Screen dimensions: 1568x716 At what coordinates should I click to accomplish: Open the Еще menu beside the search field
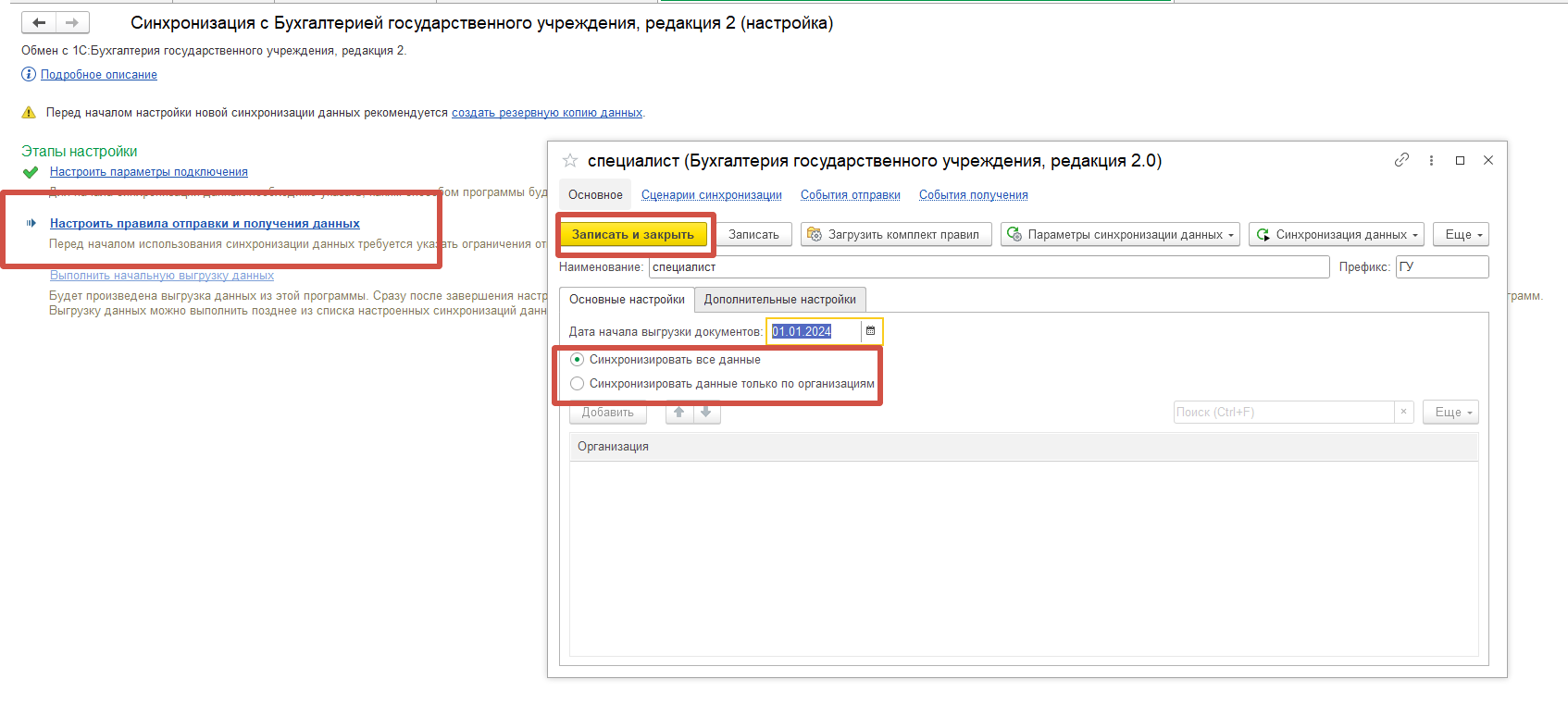click(1450, 413)
